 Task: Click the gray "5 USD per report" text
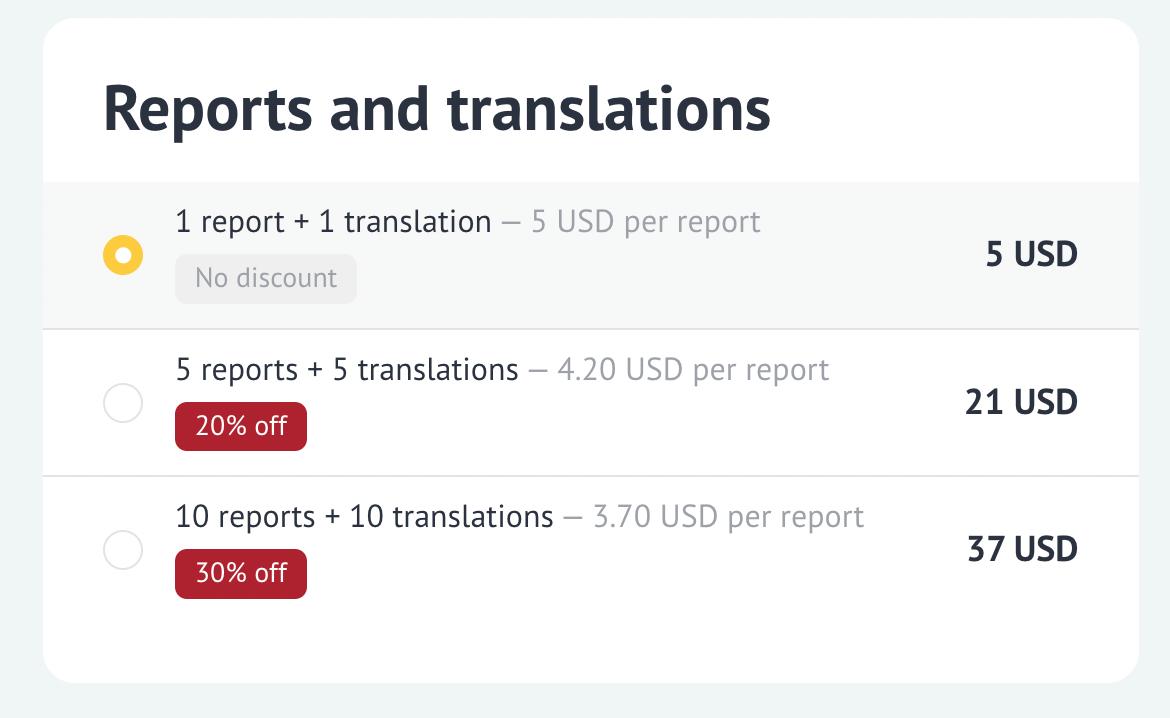coord(645,221)
